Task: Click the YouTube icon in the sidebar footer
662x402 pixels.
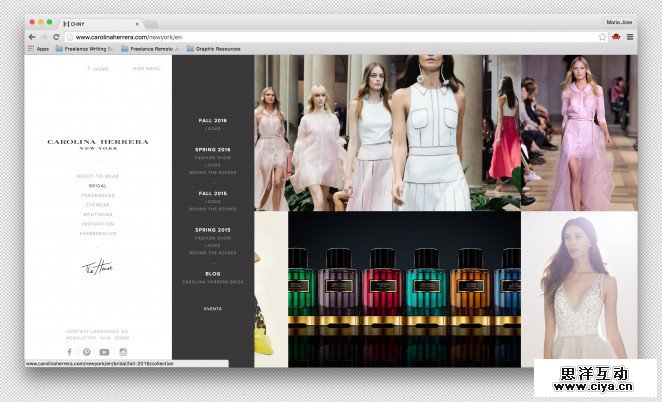Action: pyautogui.click(x=104, y=352)
